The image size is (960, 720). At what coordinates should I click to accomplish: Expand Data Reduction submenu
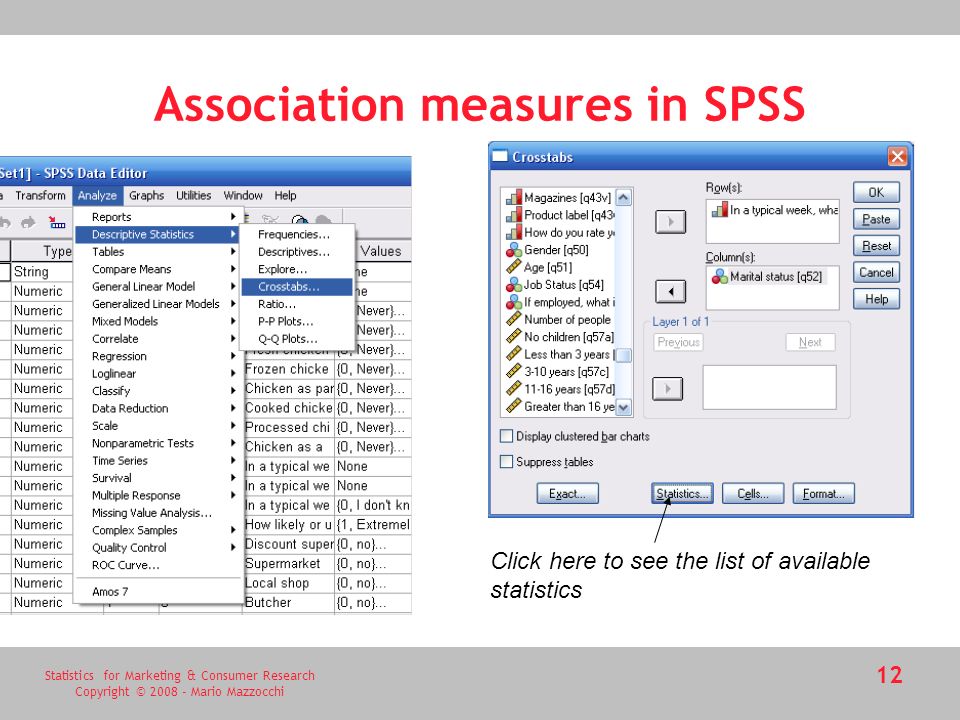coord(159,408)
